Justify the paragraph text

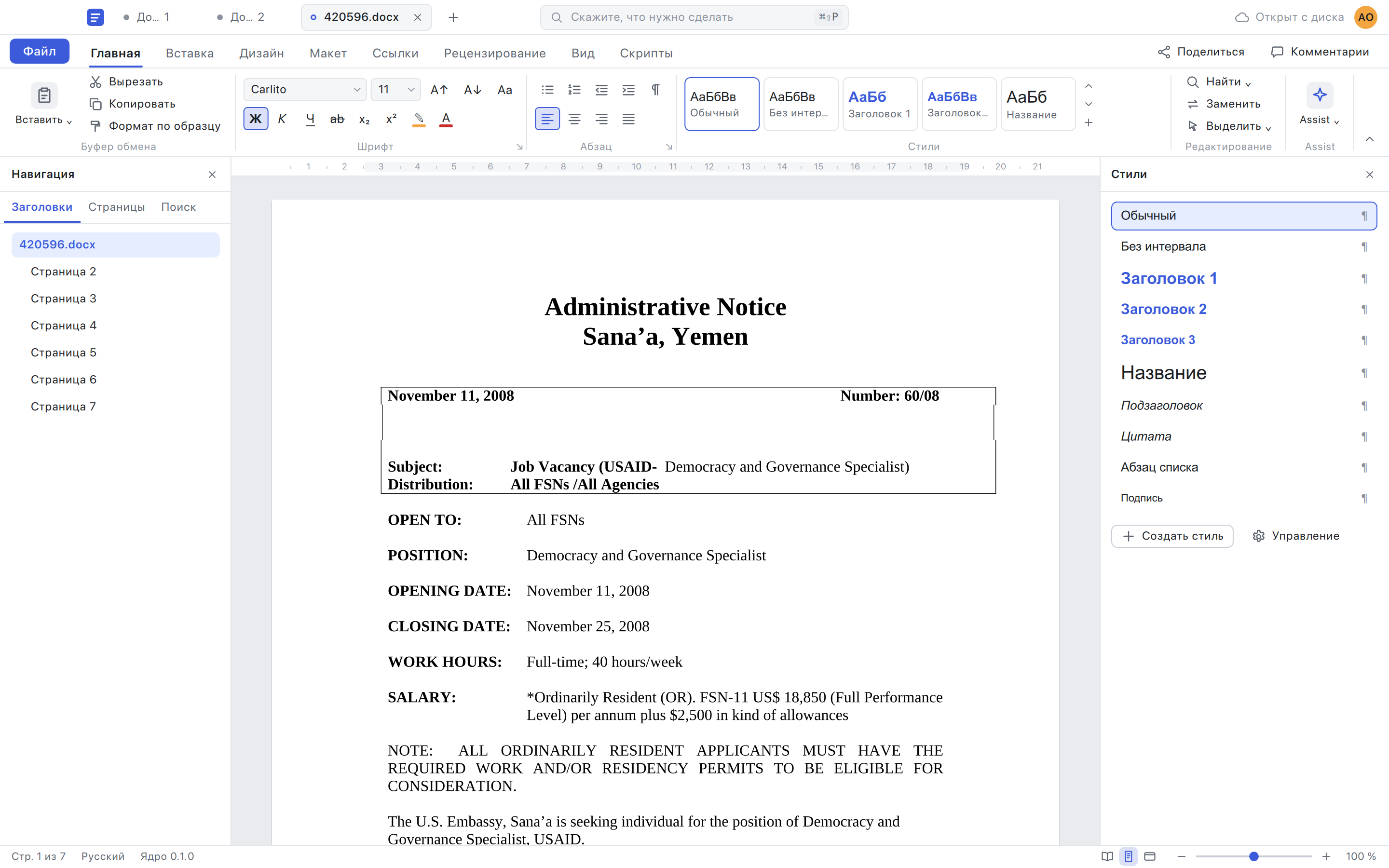point(628,119)
